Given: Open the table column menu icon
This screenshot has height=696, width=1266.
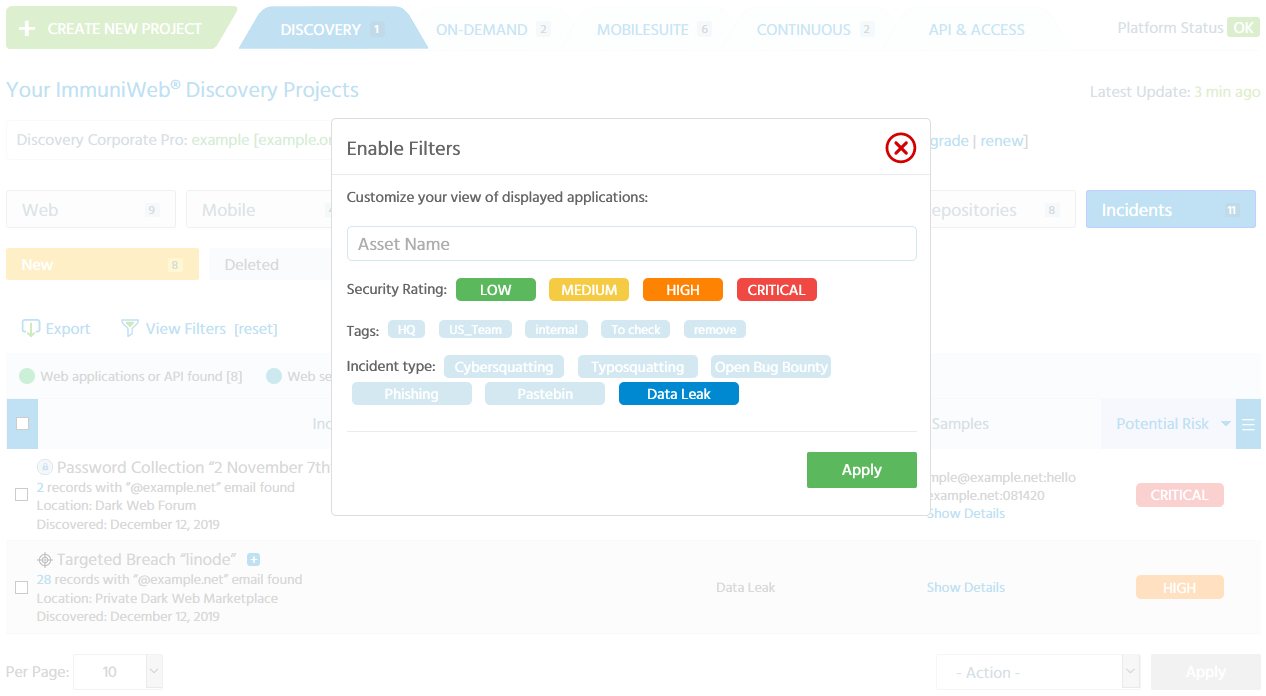Looking at the screenshot, I should [x=1248, y=424].
